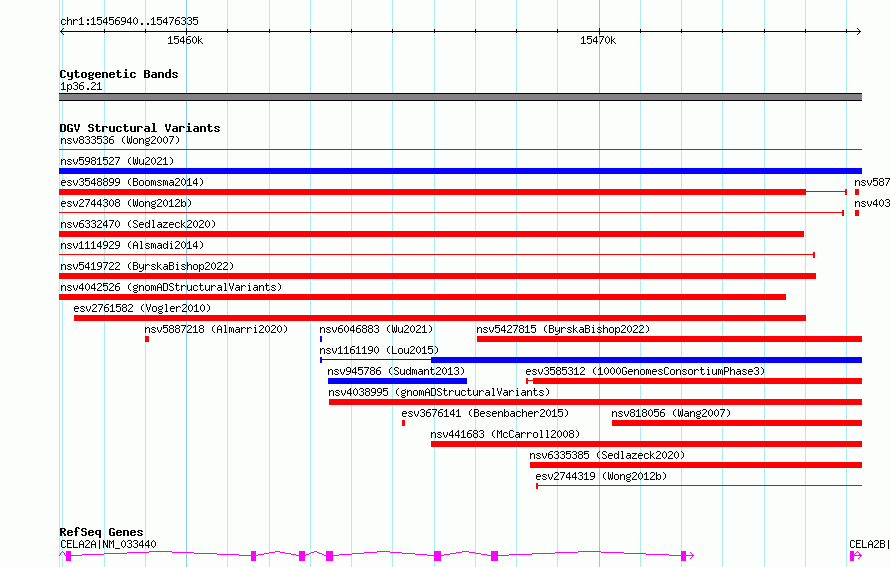The width and height of the screenshot is (890, 567).
Task: Click the 15470k ruler label
Action: 598,40
